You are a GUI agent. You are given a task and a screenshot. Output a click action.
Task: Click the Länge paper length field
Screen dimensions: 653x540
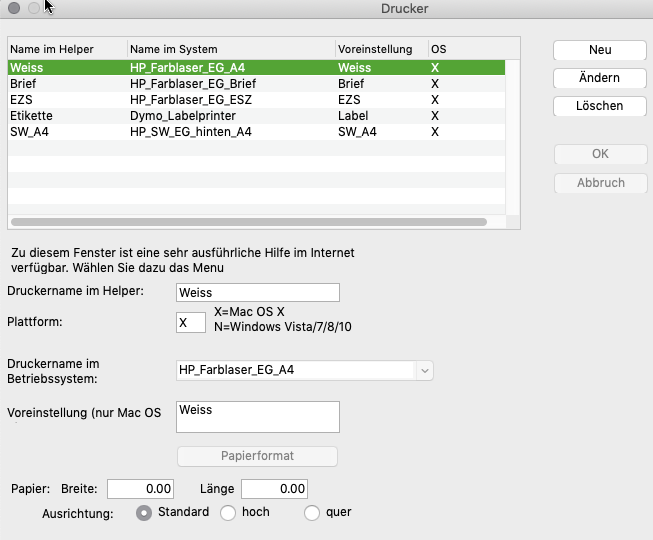[x=274, y=488]
